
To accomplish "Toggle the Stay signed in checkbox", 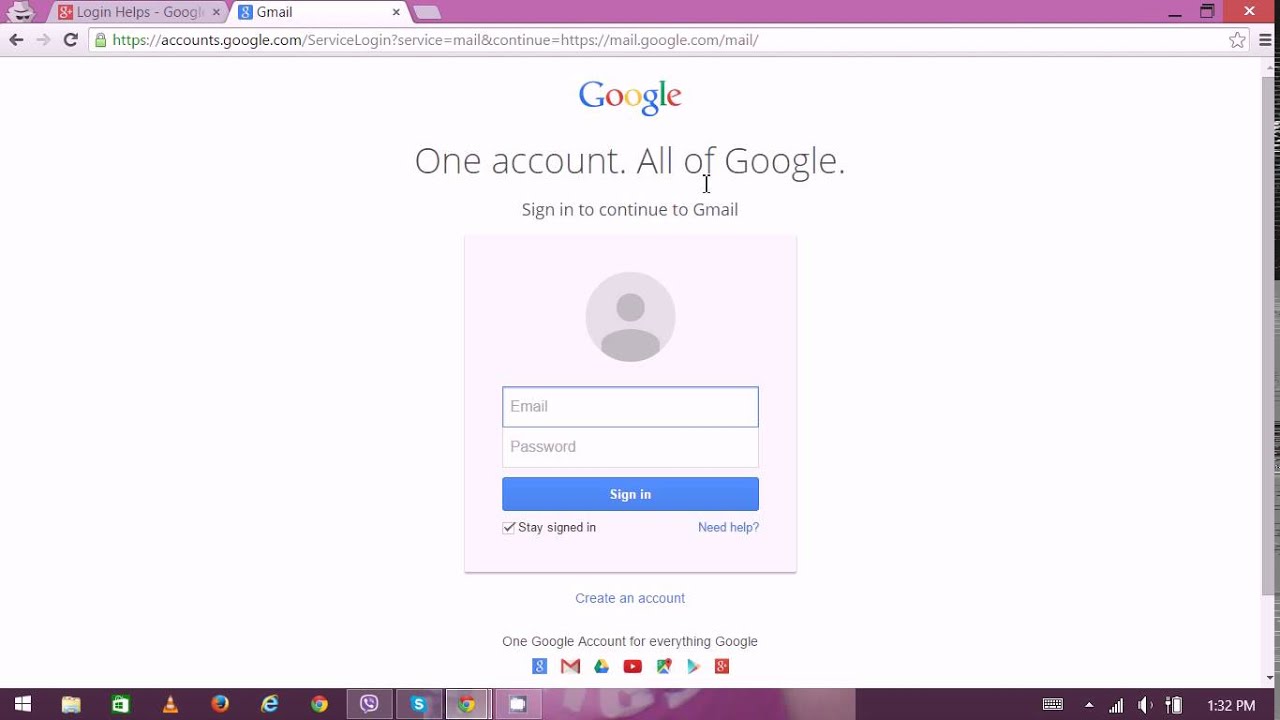I will [509, 527].
